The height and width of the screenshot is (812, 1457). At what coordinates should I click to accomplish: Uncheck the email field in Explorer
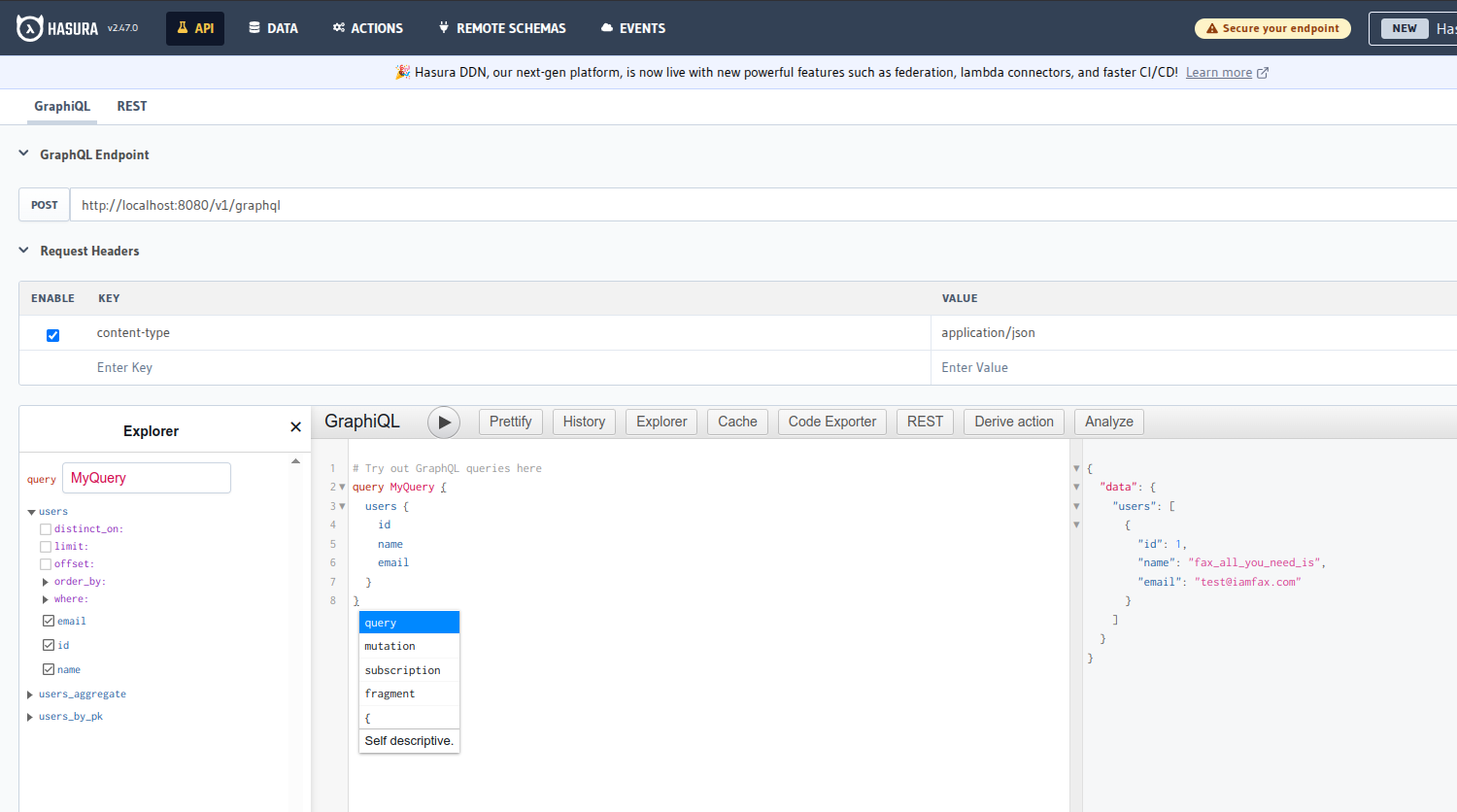[x=49, y=621]
